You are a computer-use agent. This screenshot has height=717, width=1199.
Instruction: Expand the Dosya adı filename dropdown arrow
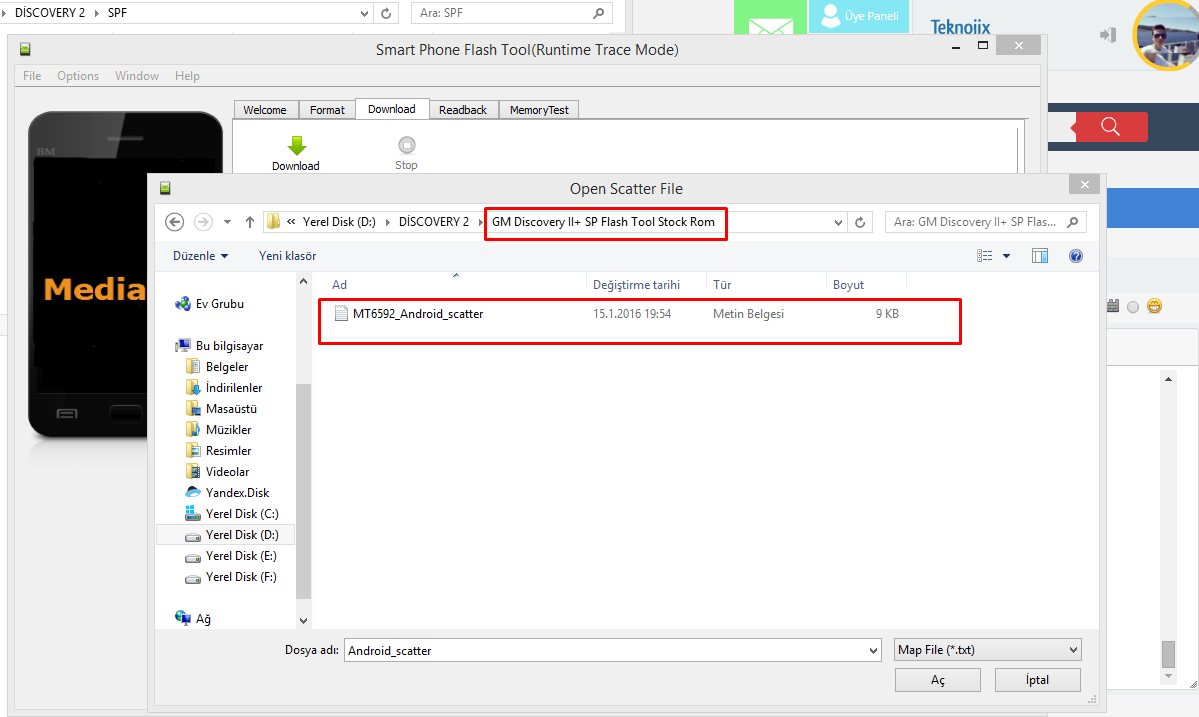[x=873, y=650]
